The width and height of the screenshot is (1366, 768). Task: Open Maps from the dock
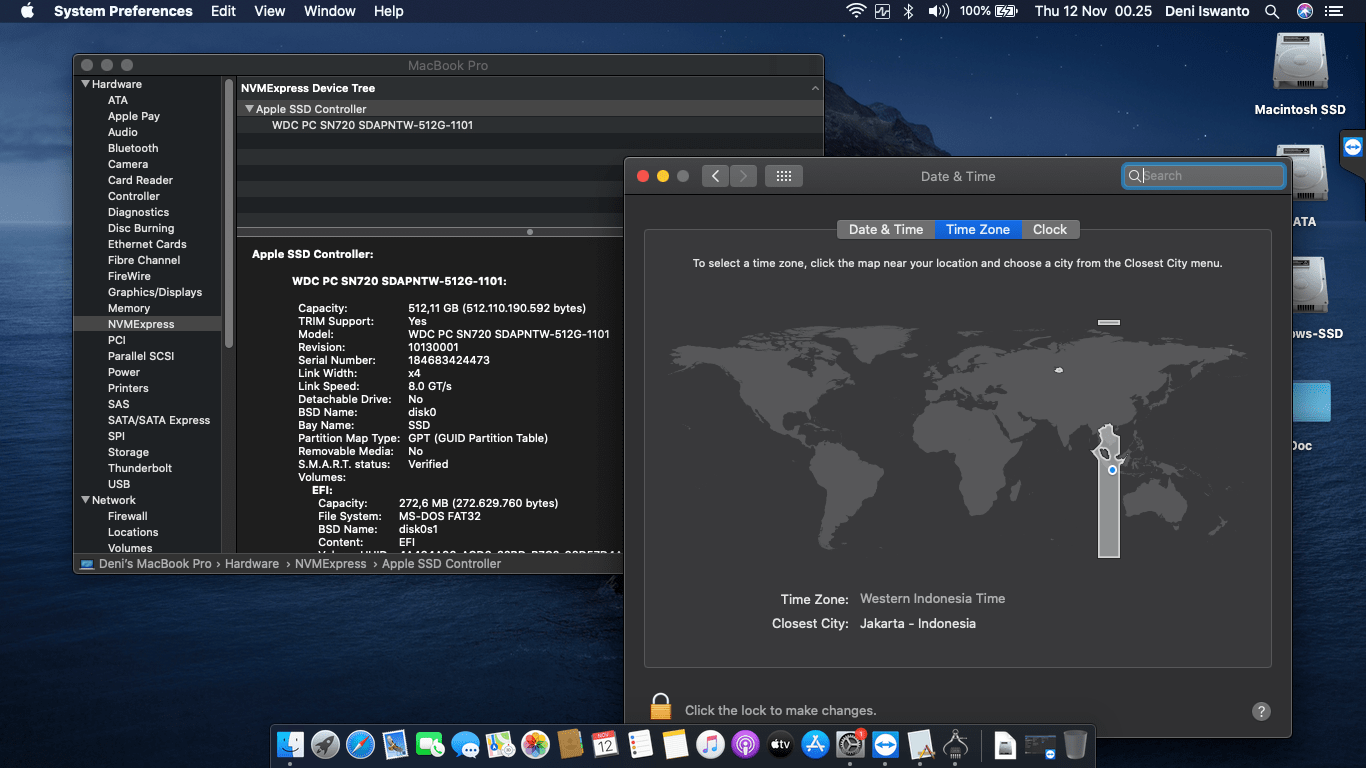(x=500, y=744)
